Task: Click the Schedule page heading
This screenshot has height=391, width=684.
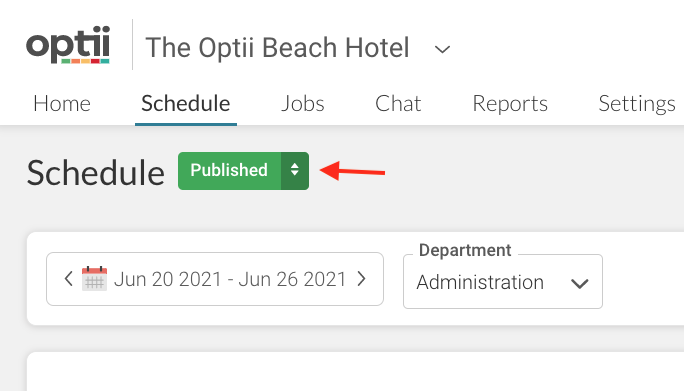Action: 96,173
